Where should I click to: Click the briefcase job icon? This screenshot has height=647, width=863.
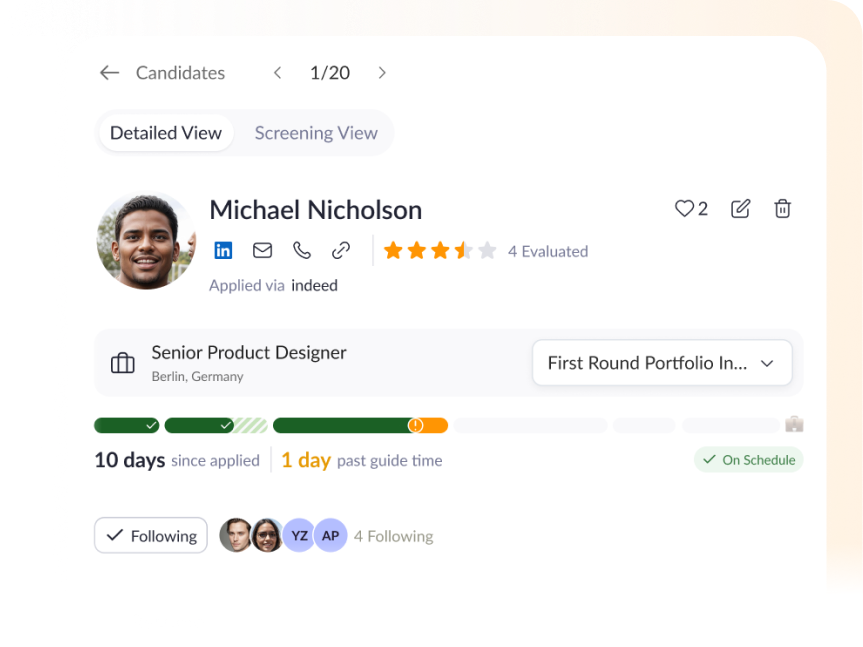click(123, 363)
